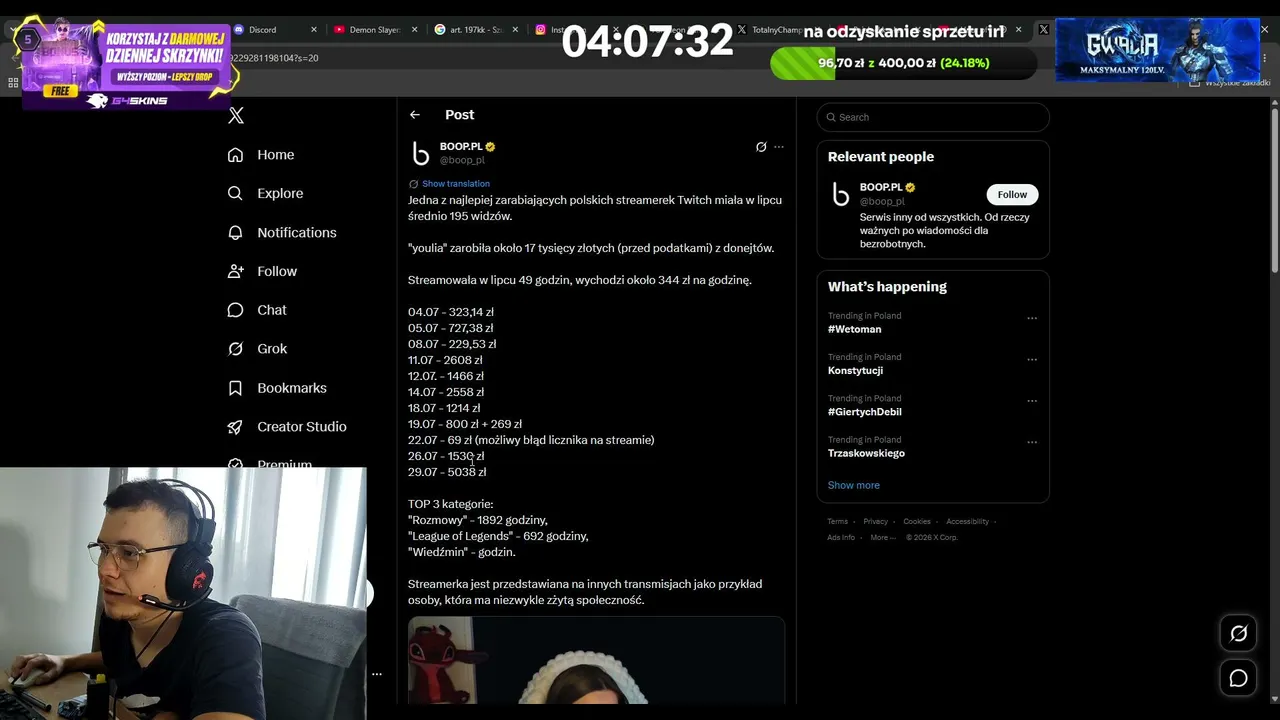
Task: Open more options for Trzaskowskiego trend
Action: click(x=1032, y=442)
